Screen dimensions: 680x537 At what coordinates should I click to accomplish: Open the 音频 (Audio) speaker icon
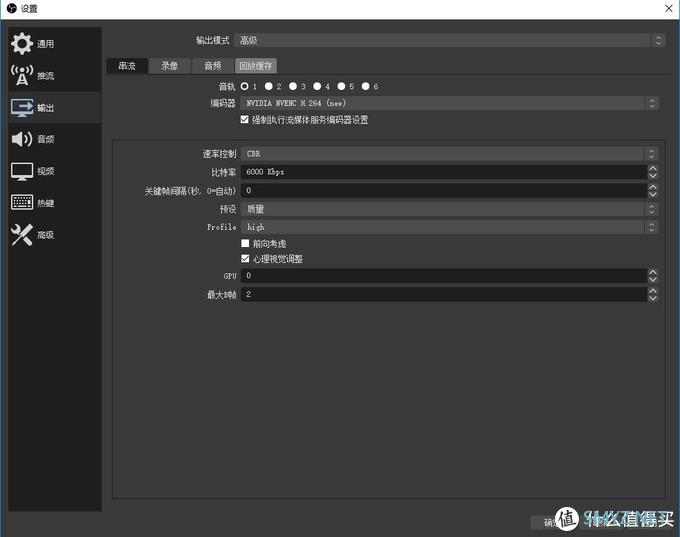[22, 139]
